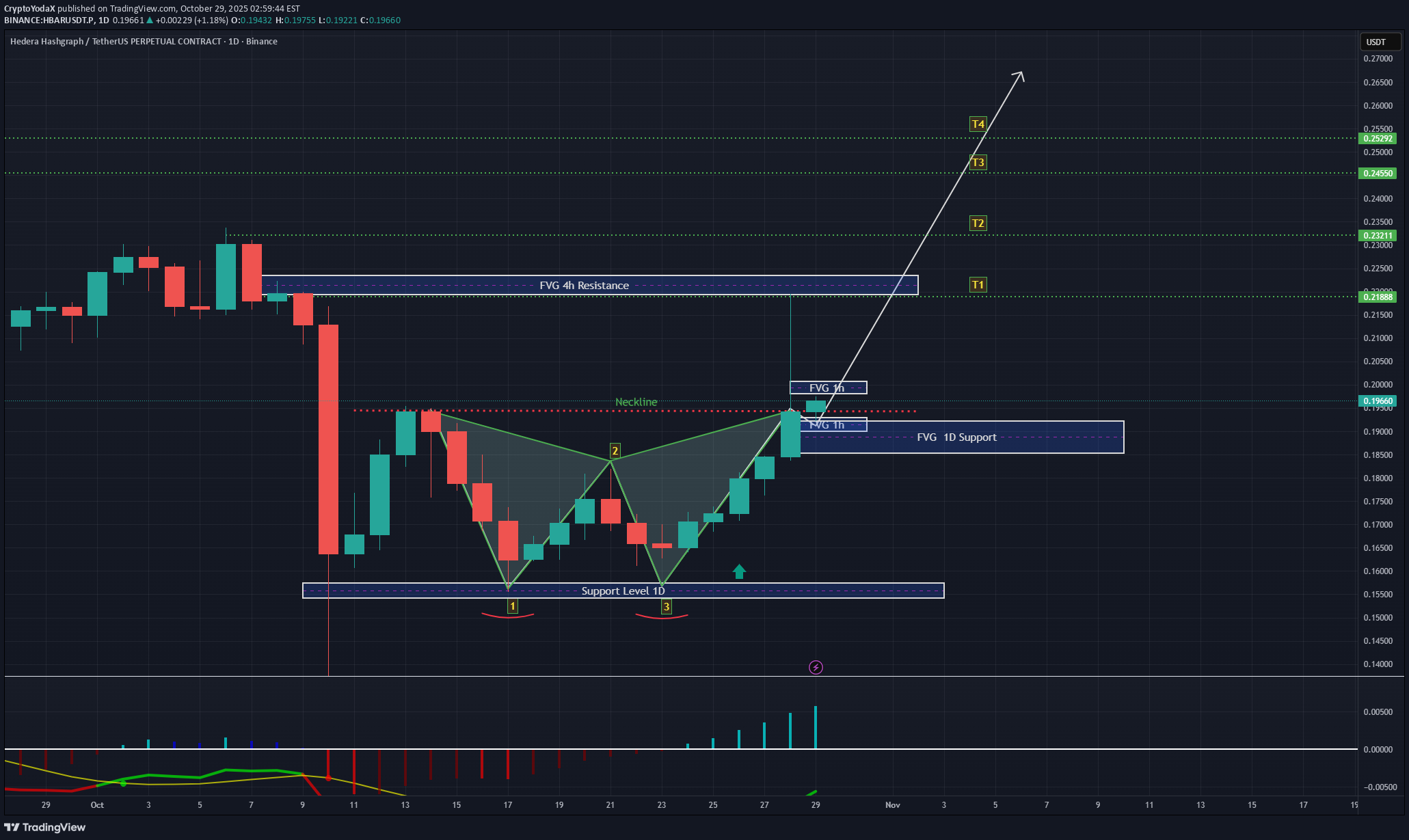Click the purple lightning bolt event icon

(815, 667)
